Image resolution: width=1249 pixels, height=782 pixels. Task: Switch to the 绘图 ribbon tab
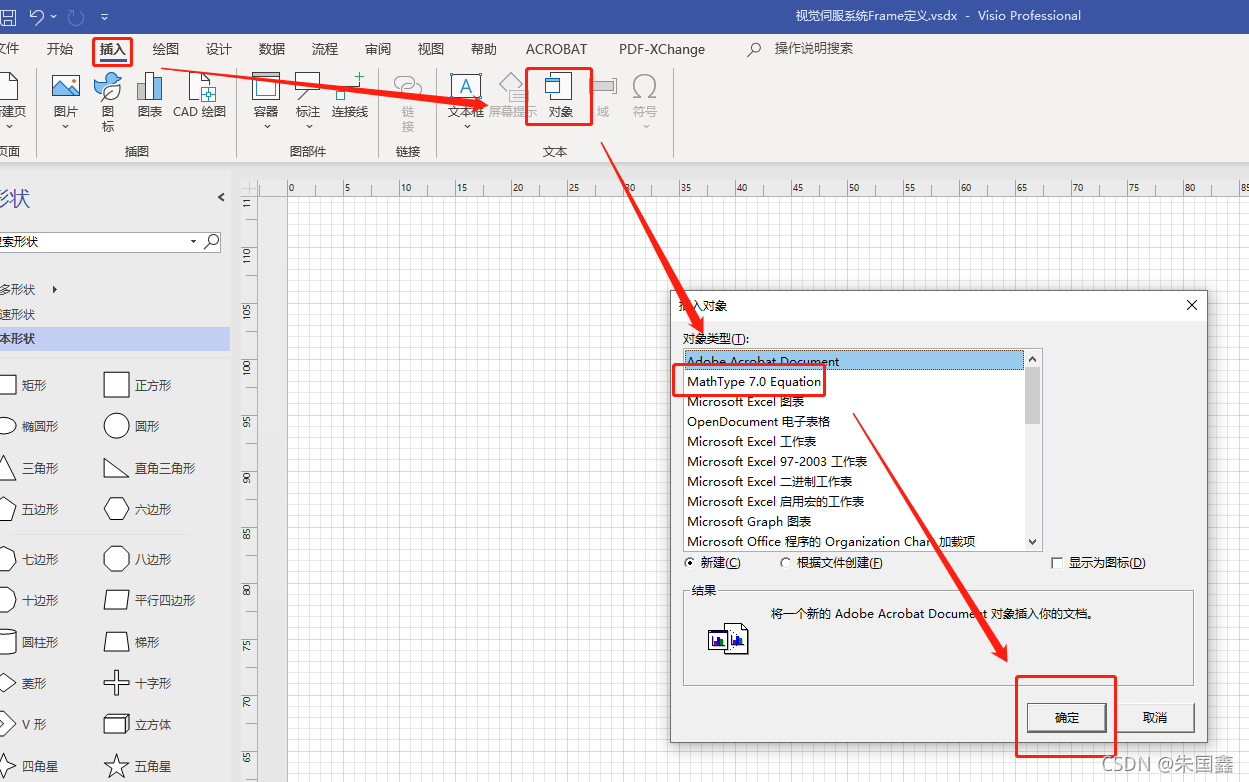tap(166, 49)
